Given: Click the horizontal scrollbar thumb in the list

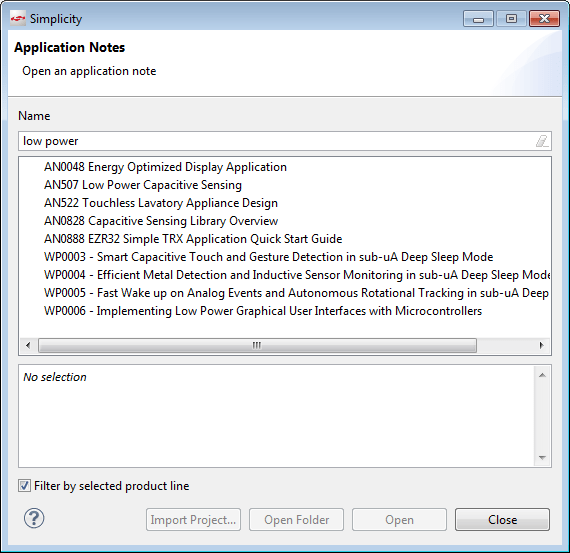Looking at the screenshot, I should pos(257,345).
